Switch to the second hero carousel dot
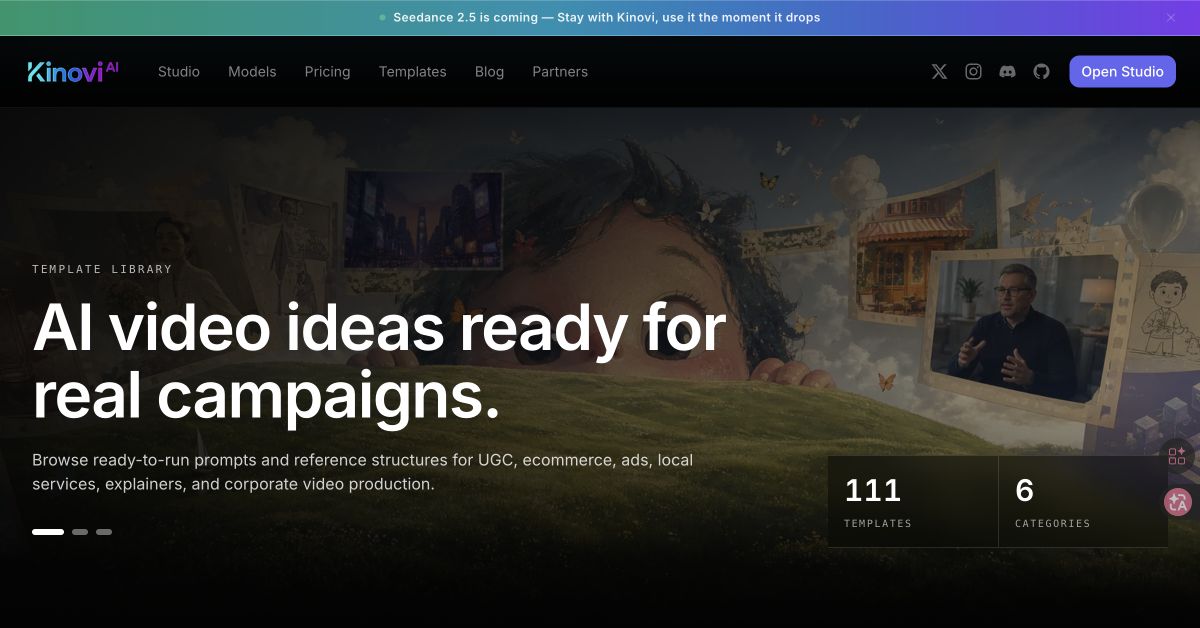Image resolution: width=1200 pixels, height=628 pixels. [x=80, y=532]
